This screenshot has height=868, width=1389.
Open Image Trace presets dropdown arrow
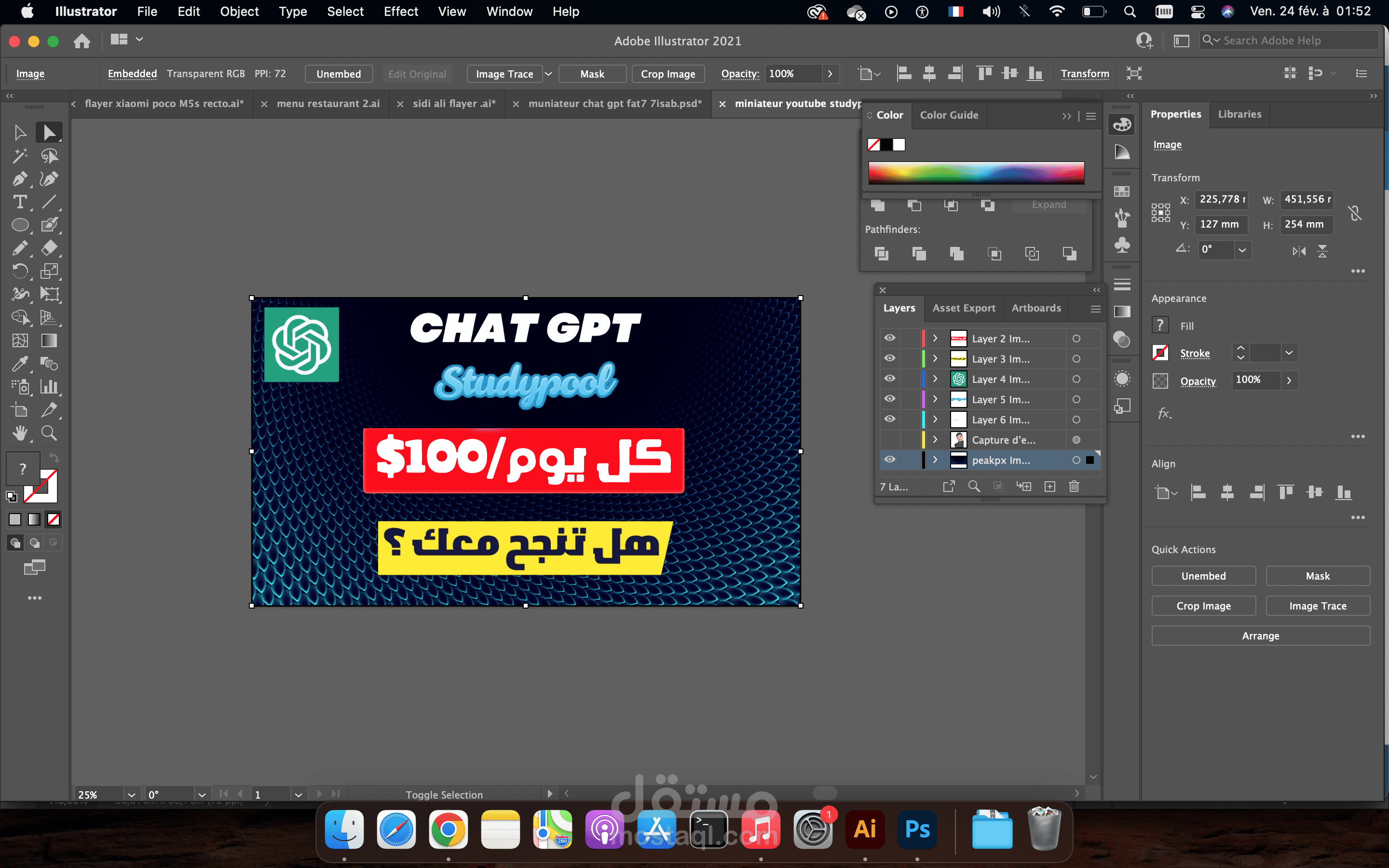[x=548, y=74]
